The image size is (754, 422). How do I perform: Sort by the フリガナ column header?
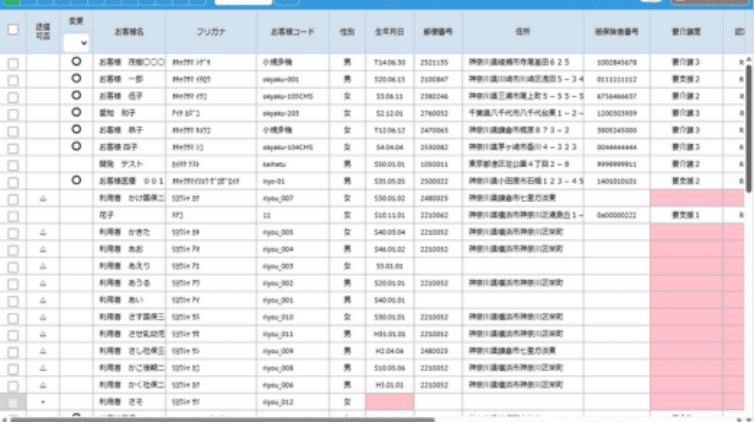coord(211,32)
